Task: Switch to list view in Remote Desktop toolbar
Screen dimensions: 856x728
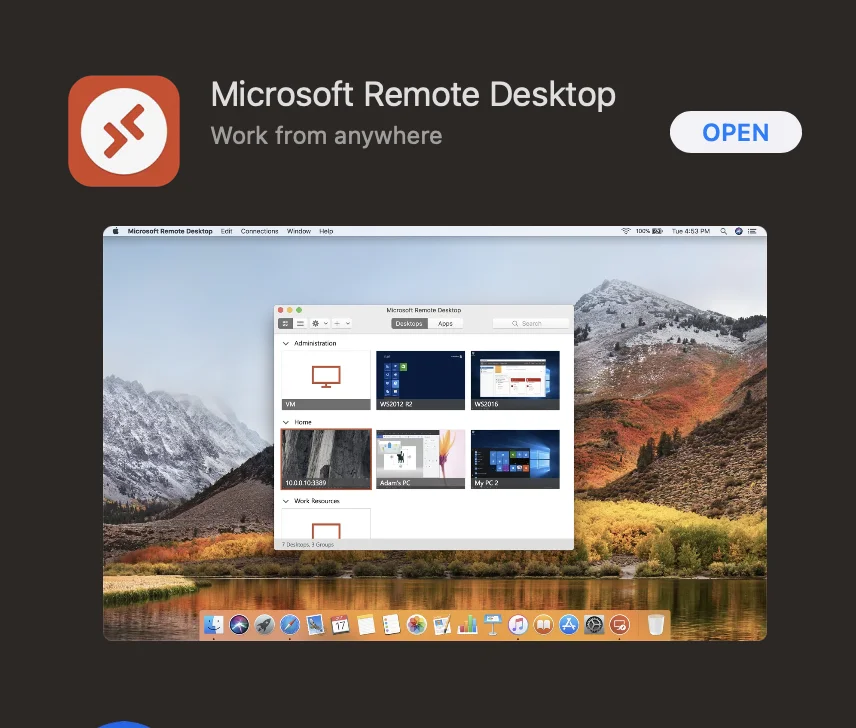Action: [300, 324]
